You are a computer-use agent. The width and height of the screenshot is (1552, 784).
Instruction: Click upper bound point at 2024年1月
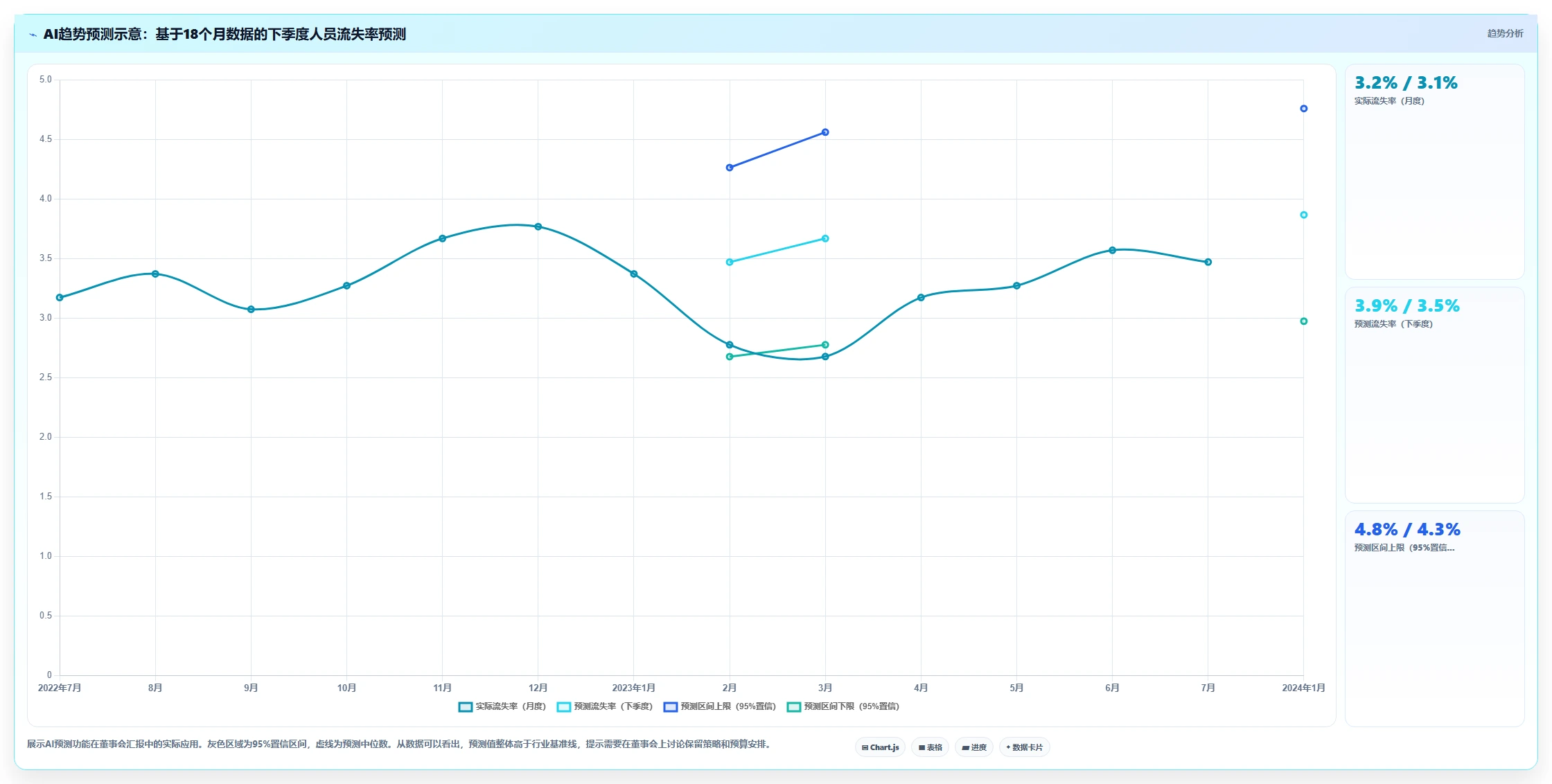click(x=1303, y=109)
